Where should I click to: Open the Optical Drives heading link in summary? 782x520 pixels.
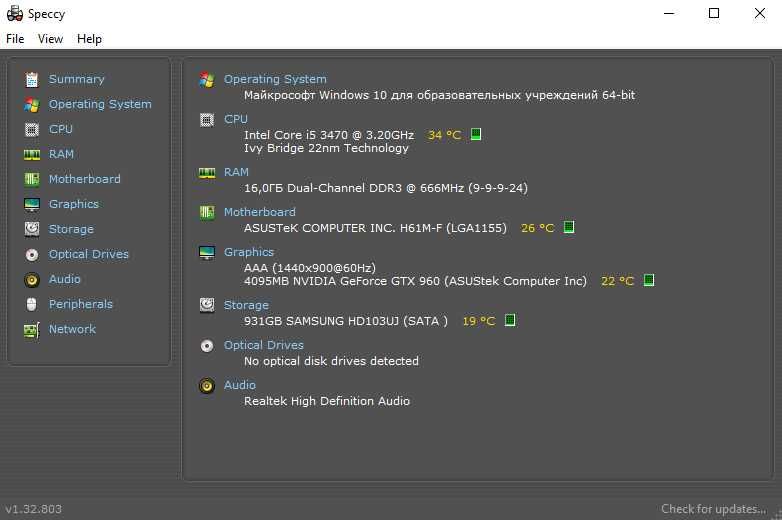click(x=264, y=345)
